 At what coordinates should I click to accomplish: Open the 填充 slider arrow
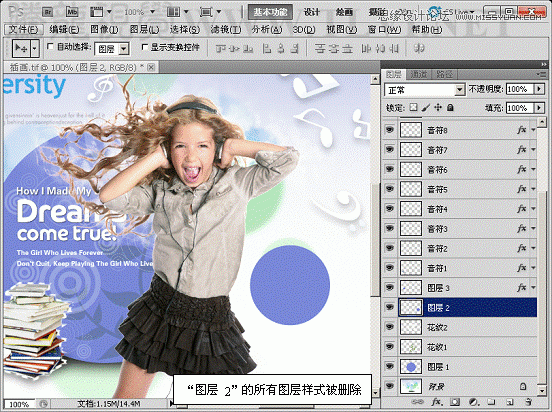539,108
